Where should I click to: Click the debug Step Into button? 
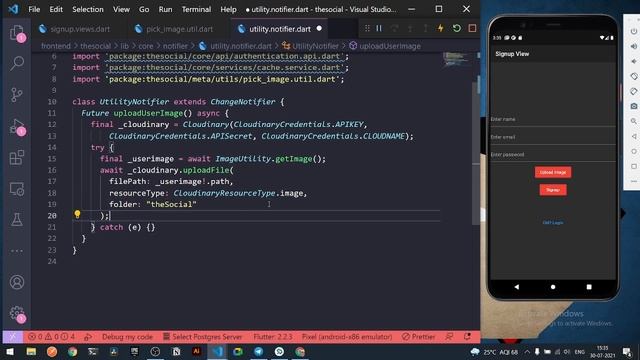(410, 28)
